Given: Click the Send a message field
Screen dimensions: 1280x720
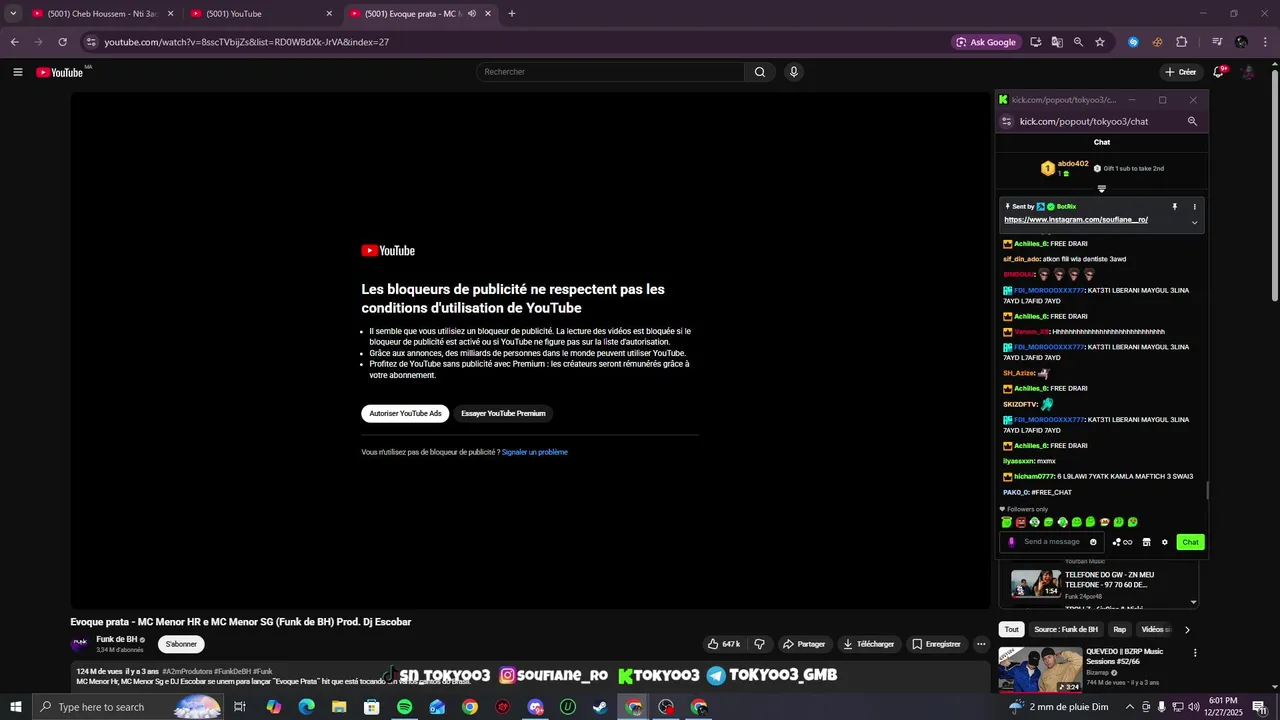Looking at the screenshot, I should pyautogui.click(x=1052, y=542).
